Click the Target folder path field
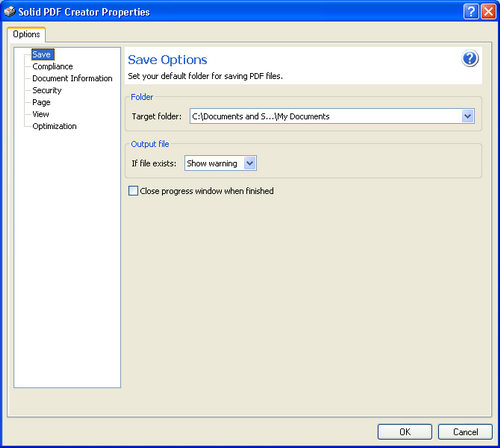 click(x=326, y=116)
